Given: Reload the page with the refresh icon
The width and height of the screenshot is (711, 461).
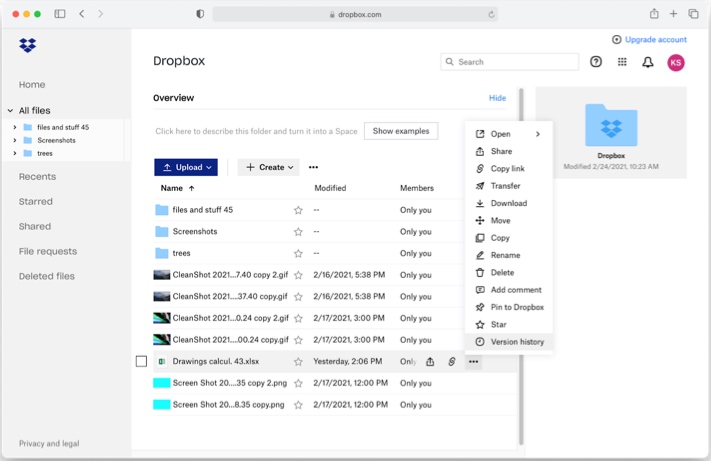Looking at the screenshot, I should (491, 15).
